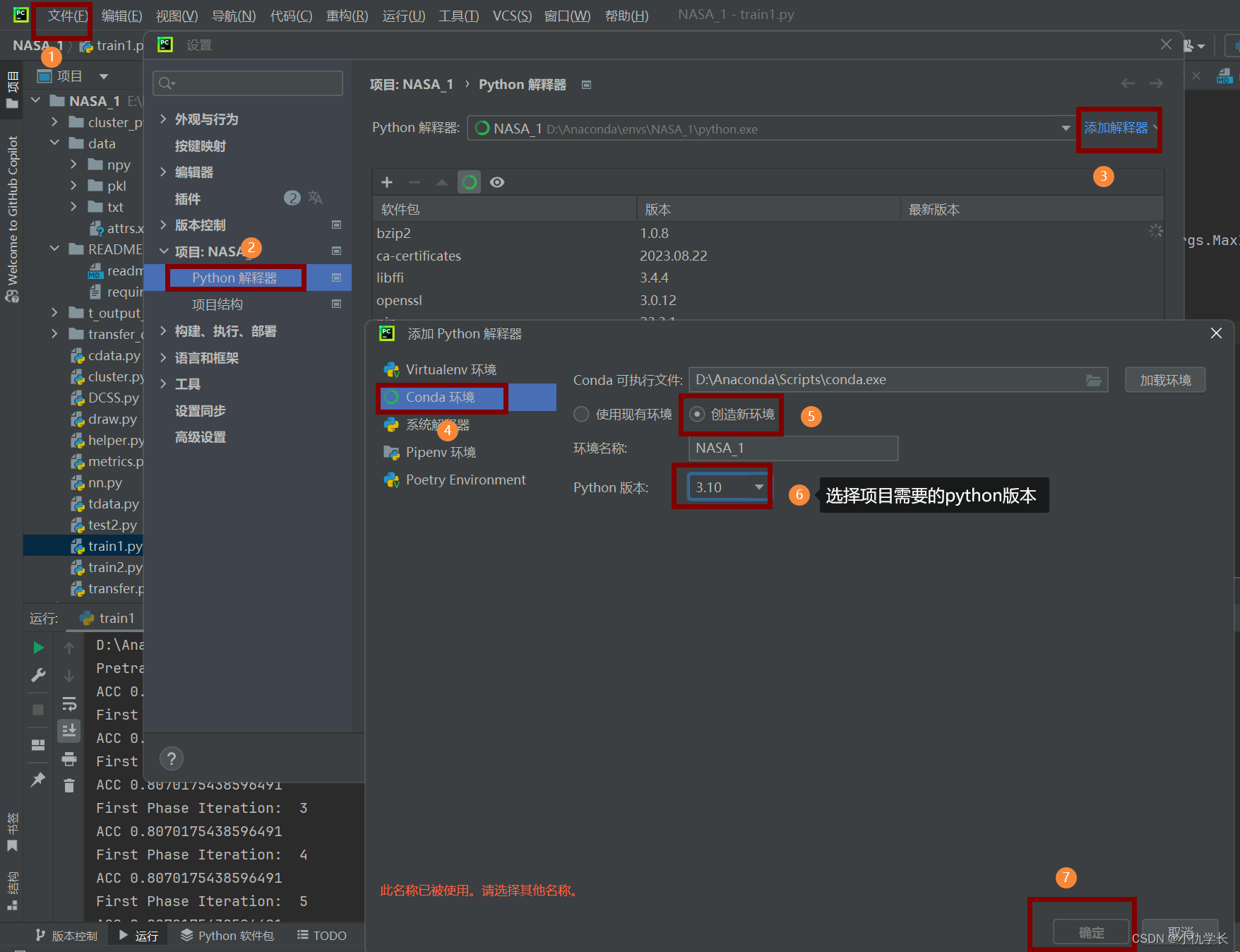The image size is (1240, 952).
Task: Select Pipenv 环境 in interpreter list
Action: point(441,452)
